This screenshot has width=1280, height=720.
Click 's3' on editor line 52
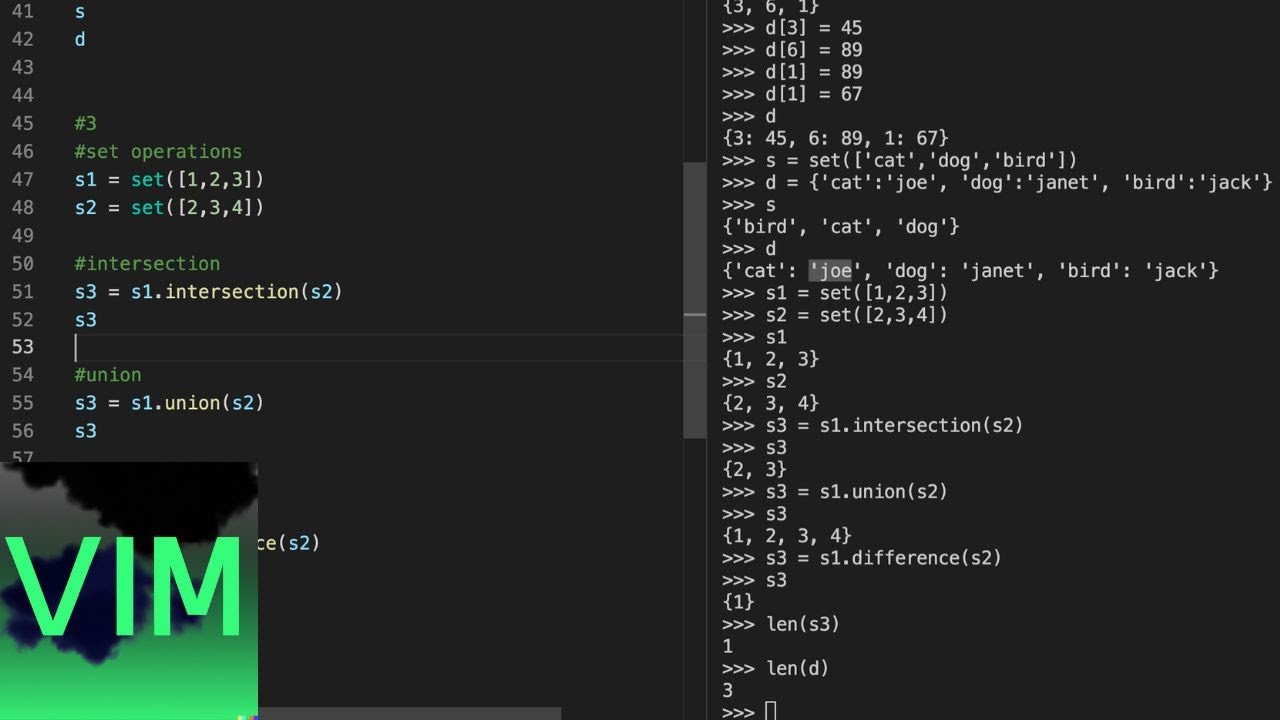(85, 319)
